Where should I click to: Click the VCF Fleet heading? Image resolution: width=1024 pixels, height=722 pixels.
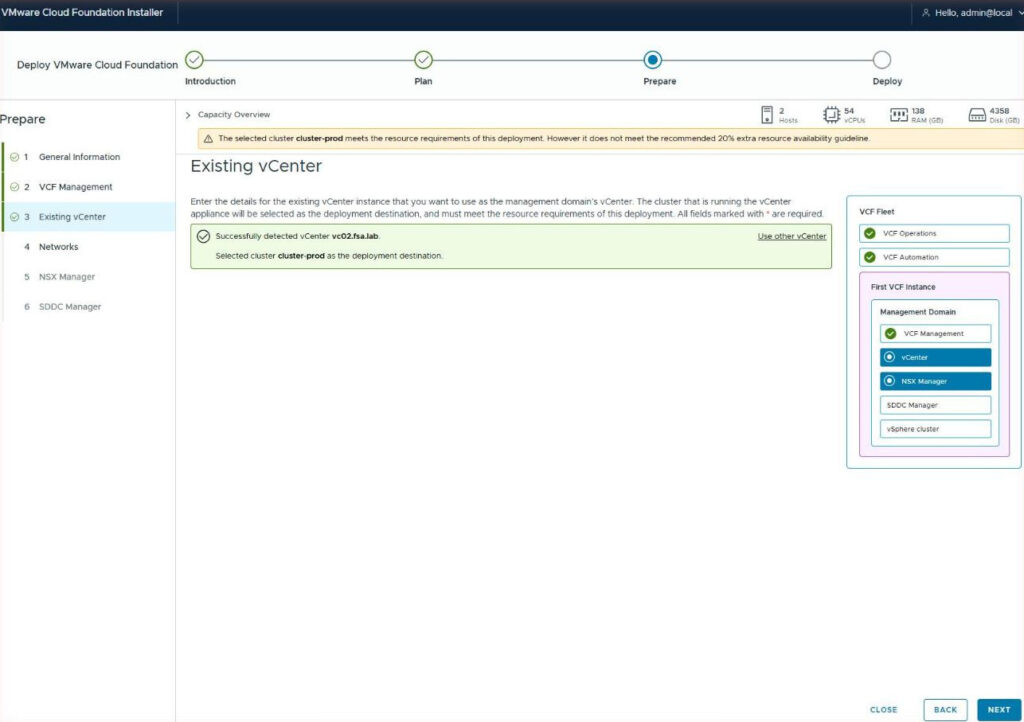(x=876, y=212)
